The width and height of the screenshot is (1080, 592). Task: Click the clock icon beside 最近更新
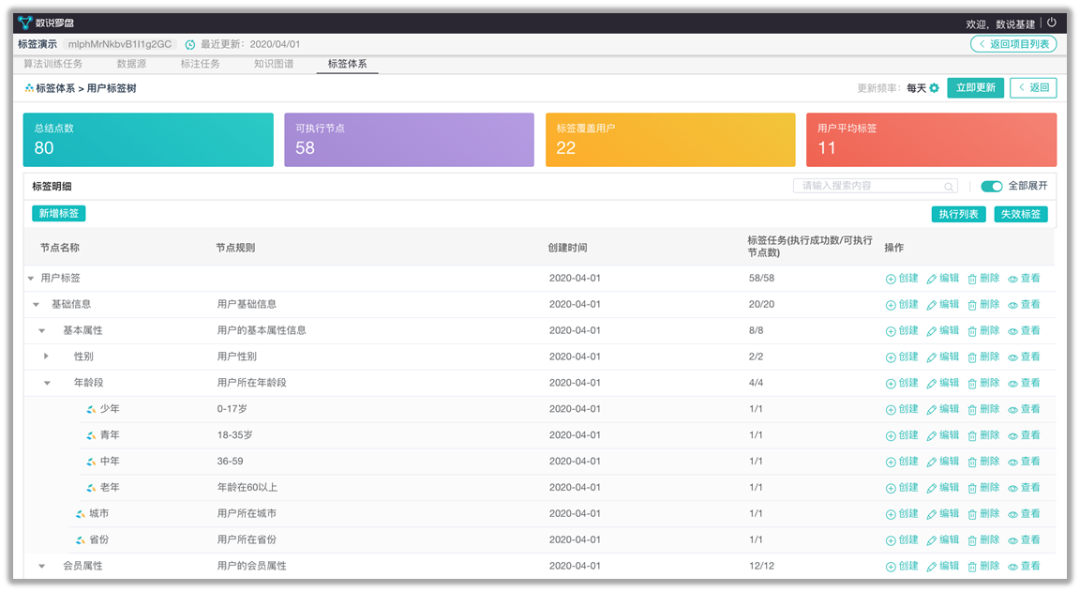tap(190, 45)
